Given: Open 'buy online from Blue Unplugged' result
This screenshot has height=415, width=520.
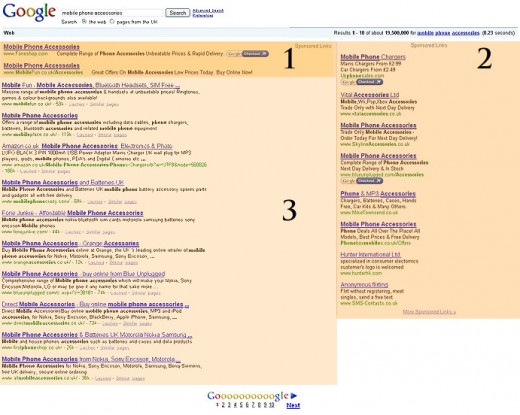Looking at the screenshot, I should pos(83,274).
